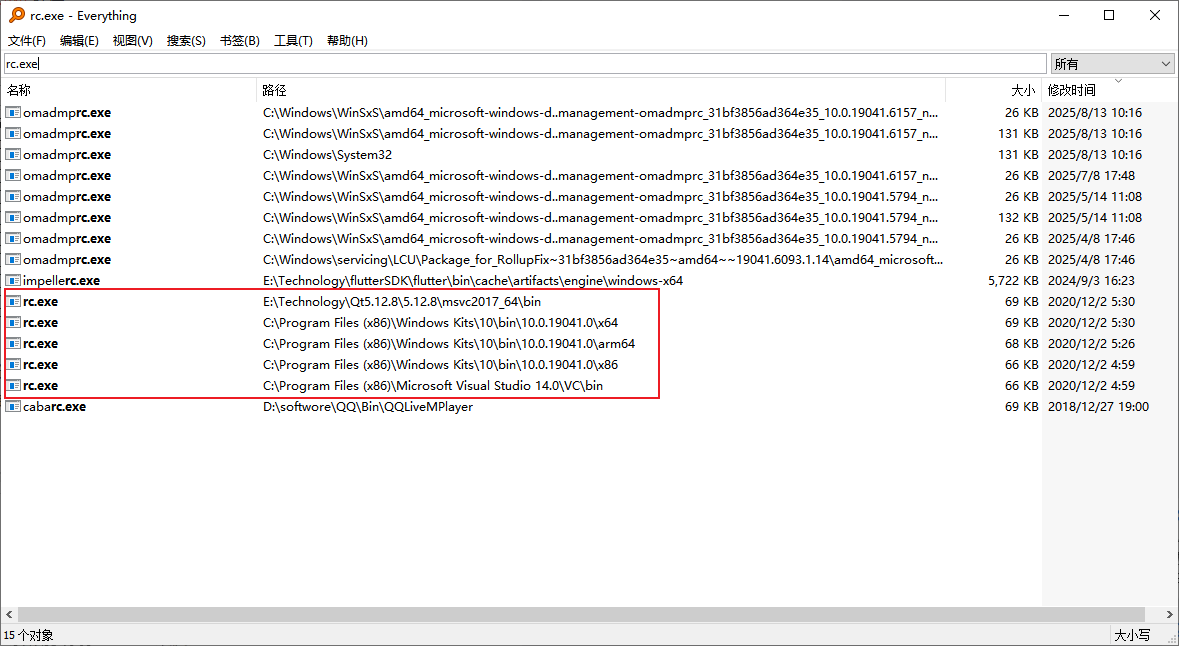This screenshot has width=1179, height=646.
Task: Click file icon of omadmprc.exe in servicing\LCU
Action: (13, 259)
